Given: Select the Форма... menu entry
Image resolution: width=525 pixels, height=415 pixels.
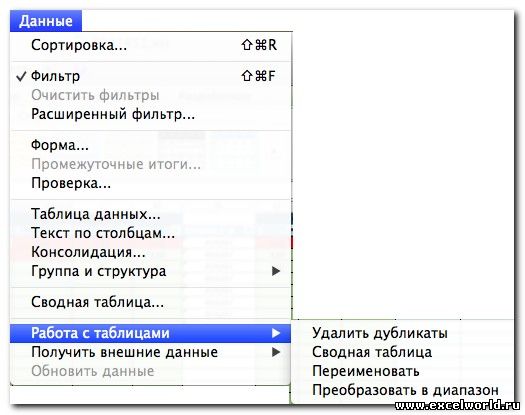Looking at the screenshot, I should (151, 145).
